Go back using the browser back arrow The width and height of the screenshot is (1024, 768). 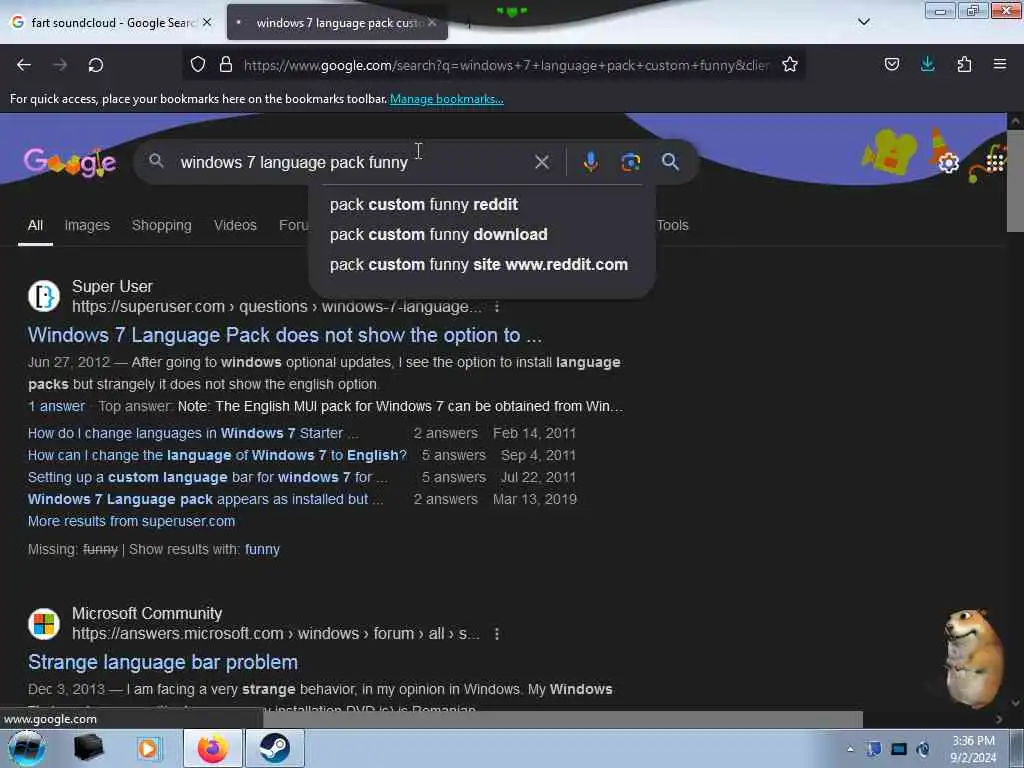(24, 65)
